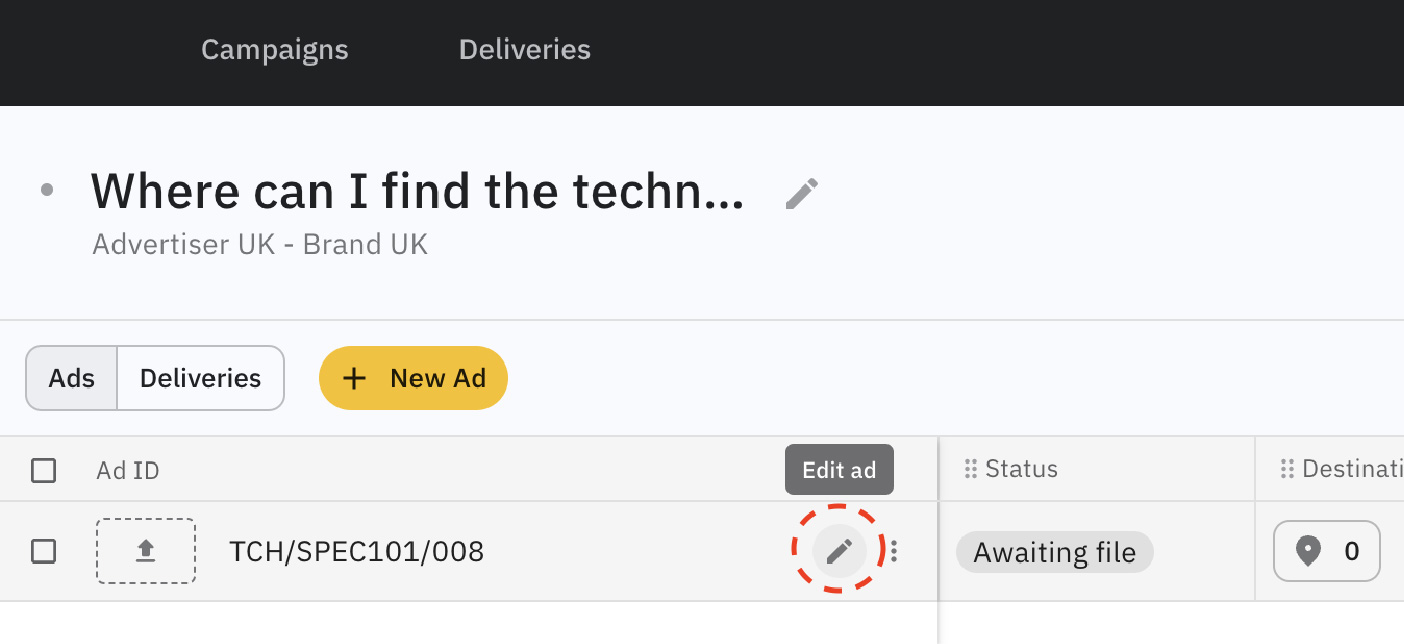The width and height of the screenshot is (1404, 644).
Task: Click the Advertiser UK - Brand UK subtitle
Action: point(260,244)
